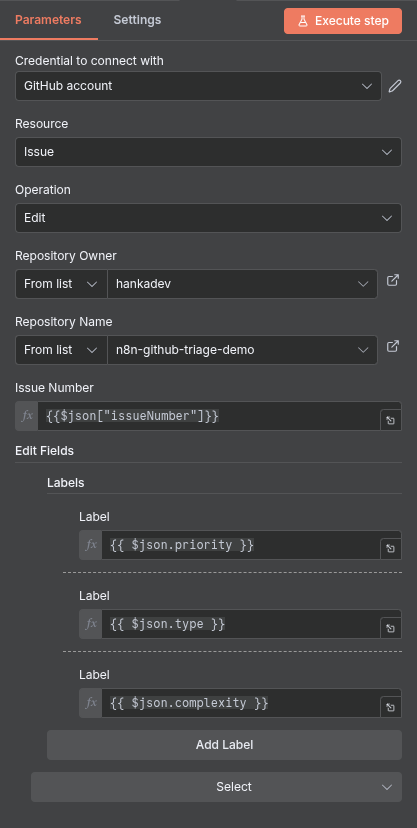Click the $json.type label expression field
Image resolution: width=417 pixels, height=828 pixels.
point(241,624)
